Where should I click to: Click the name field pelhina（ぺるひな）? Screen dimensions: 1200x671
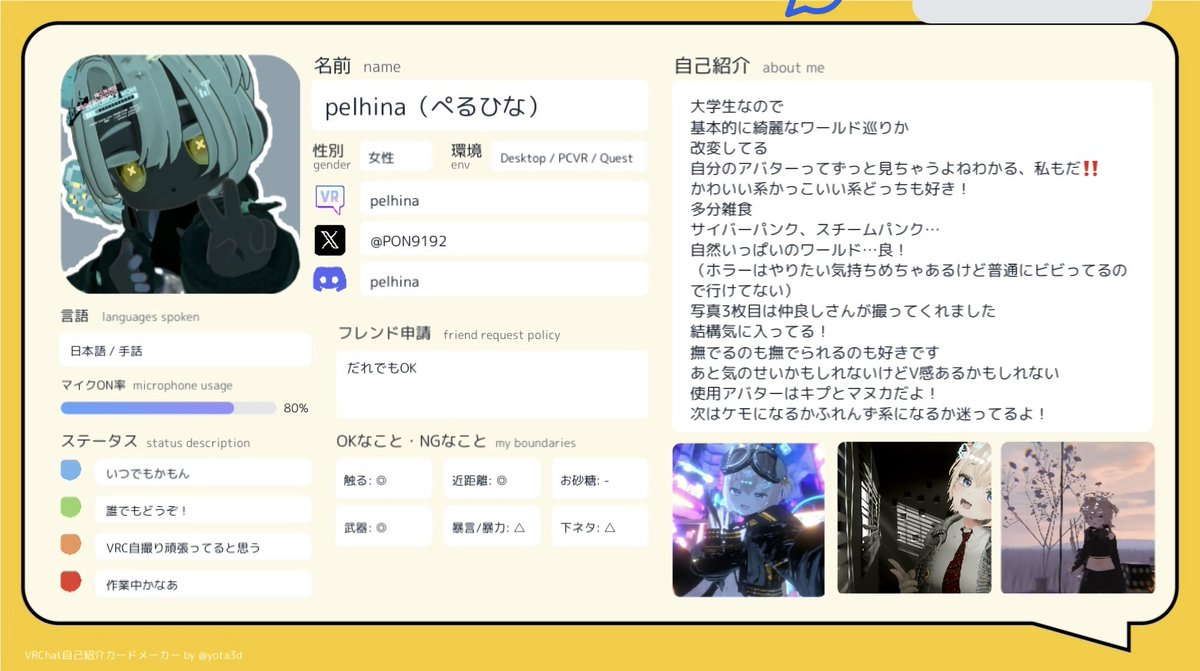point(480,106)
